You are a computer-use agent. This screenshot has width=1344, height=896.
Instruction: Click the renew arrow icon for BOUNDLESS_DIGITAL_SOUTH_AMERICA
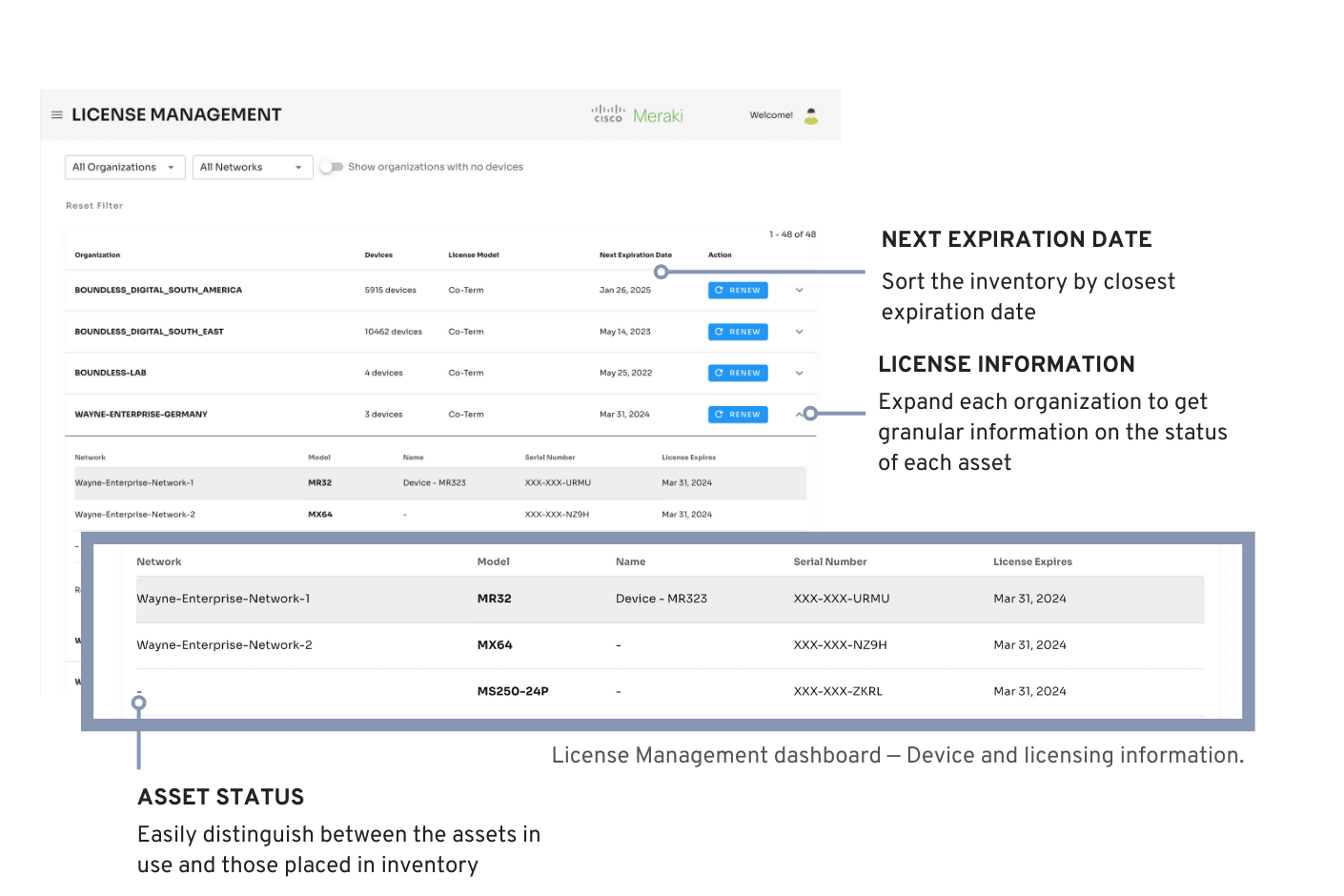click(x=799, y=290)
